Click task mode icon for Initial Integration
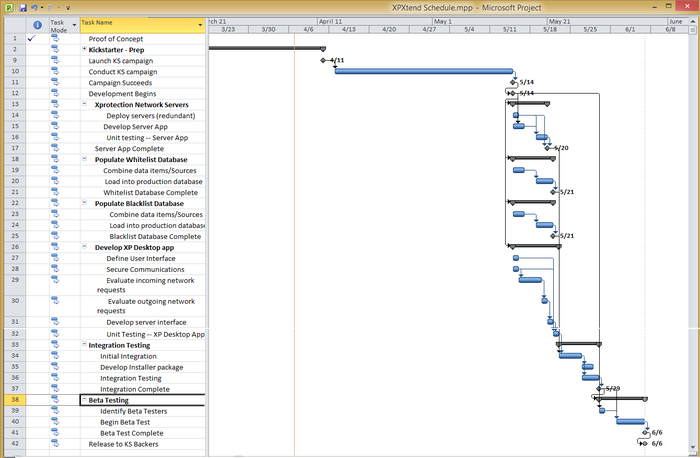 tap(55, 356)
